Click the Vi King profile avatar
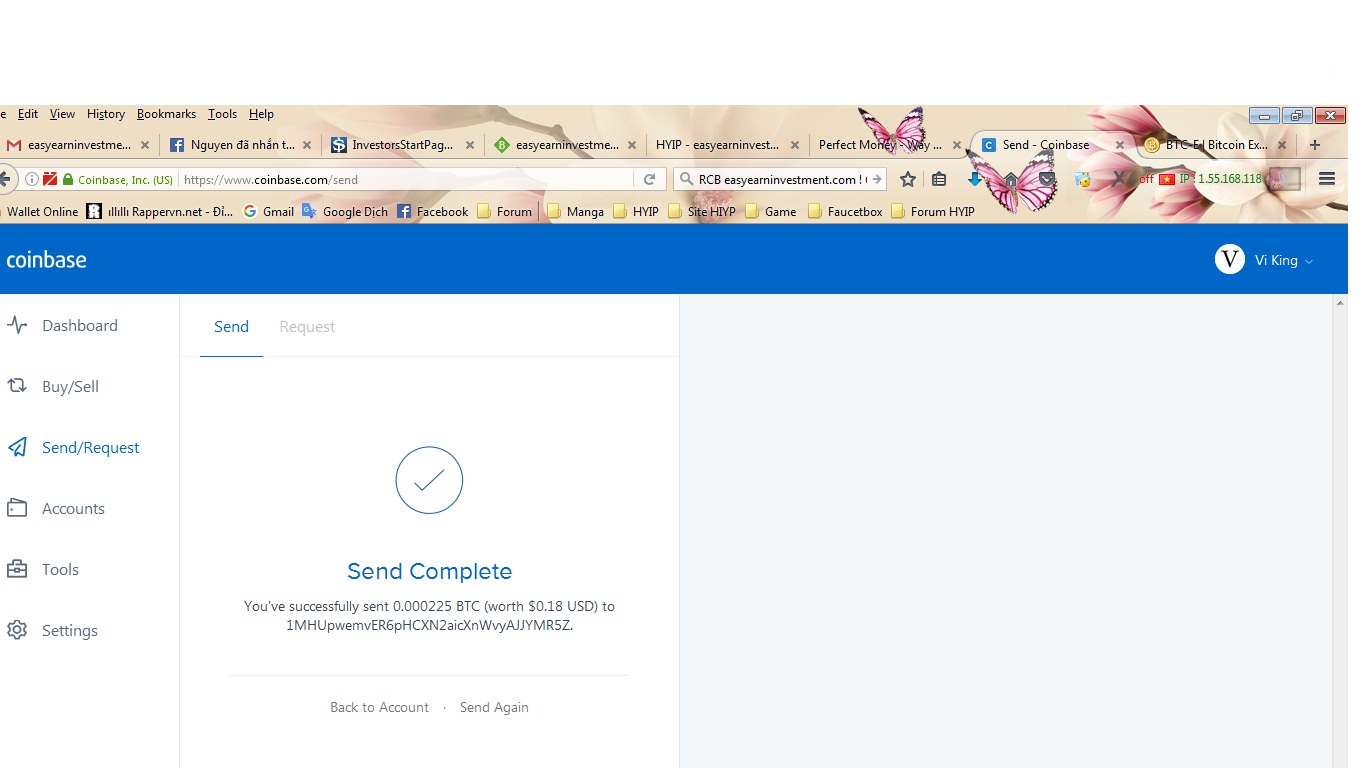This screenshot has height=768, width=1366. (x=1229, y=259)
